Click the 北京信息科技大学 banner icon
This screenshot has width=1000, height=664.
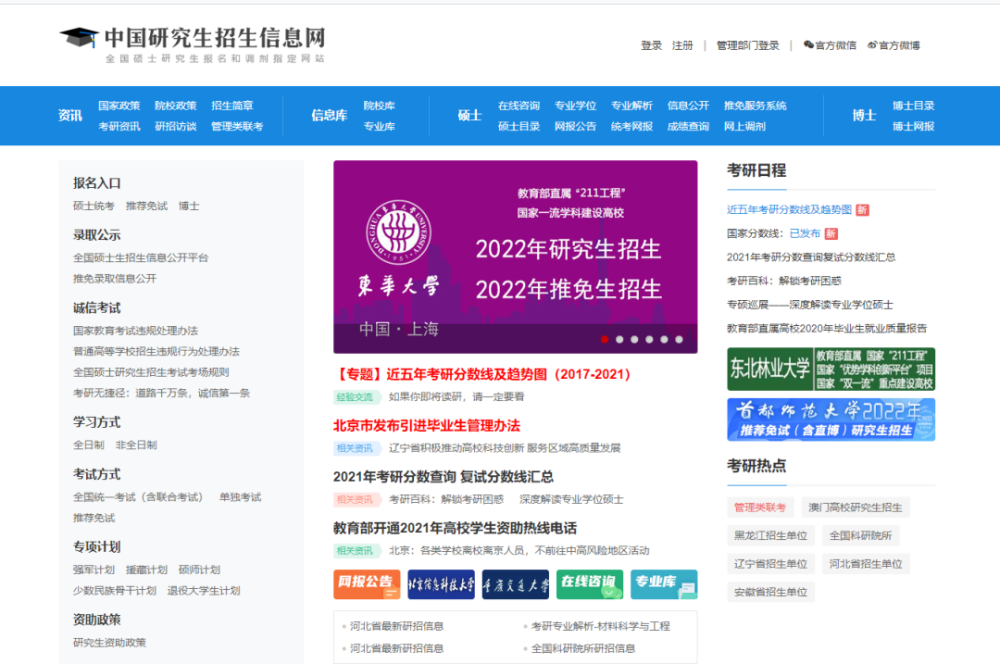pyautogui.click(x=440, y=584)
